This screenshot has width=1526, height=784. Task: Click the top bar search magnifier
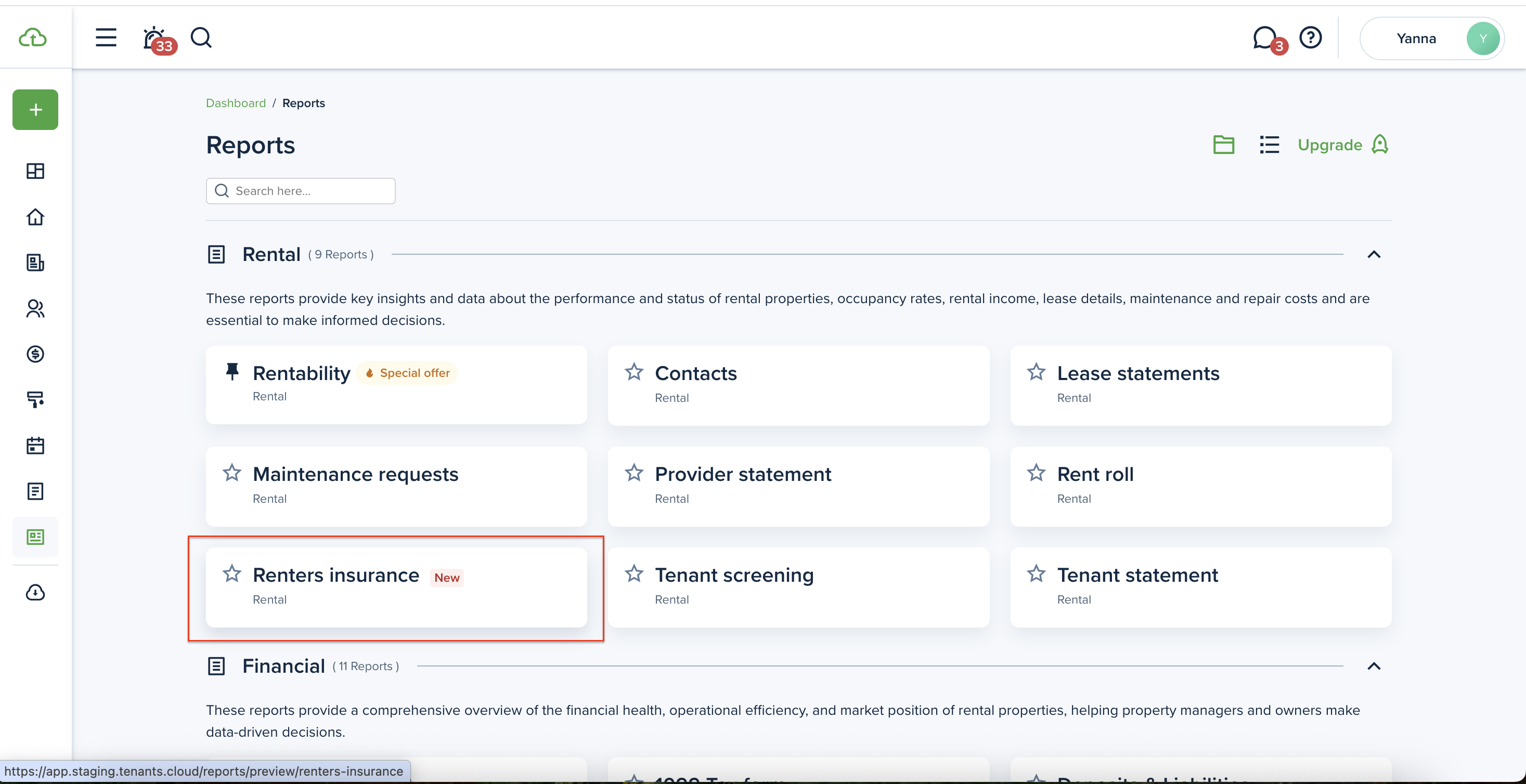coord(201,38)
